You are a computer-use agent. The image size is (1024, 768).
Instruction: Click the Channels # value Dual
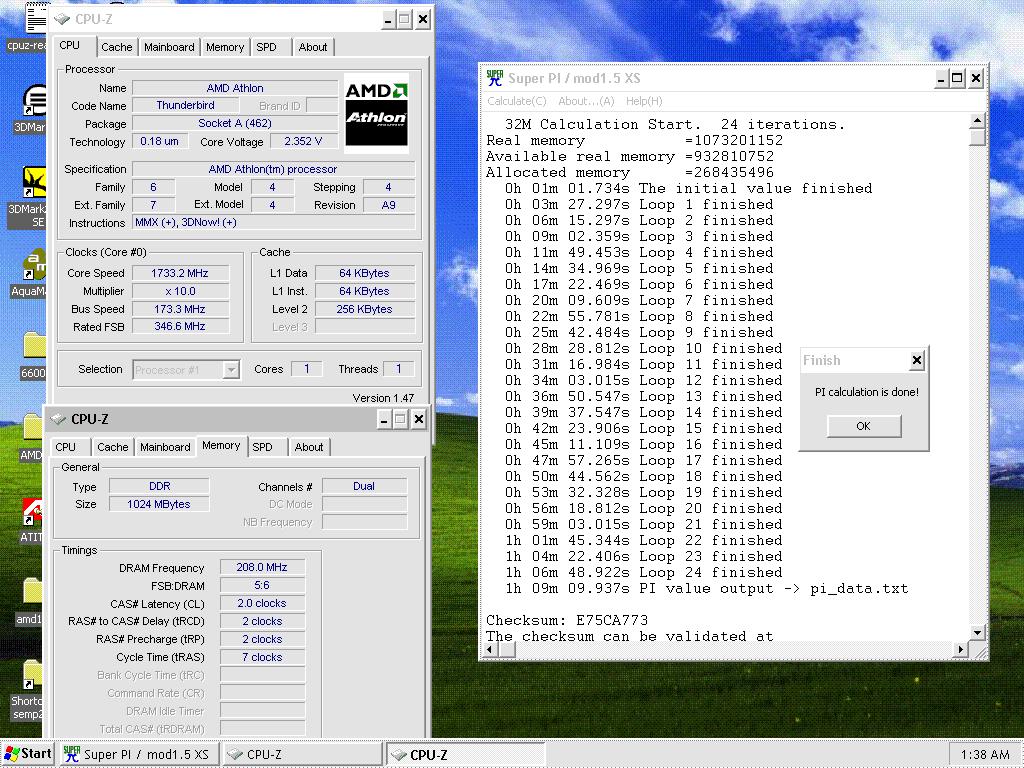(x=364, y=486)
